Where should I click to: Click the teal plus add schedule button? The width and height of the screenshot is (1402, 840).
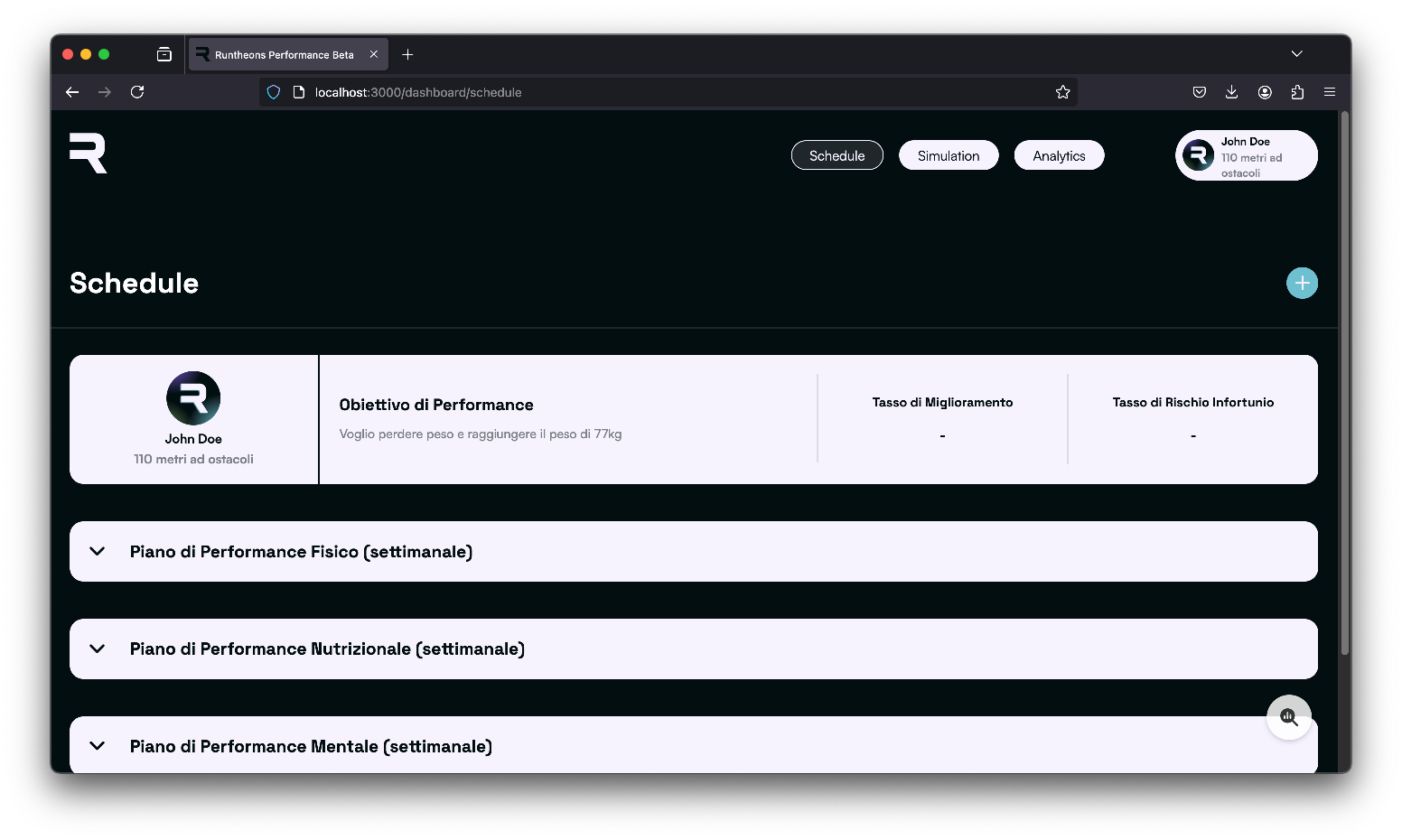tap(1302, 283)
